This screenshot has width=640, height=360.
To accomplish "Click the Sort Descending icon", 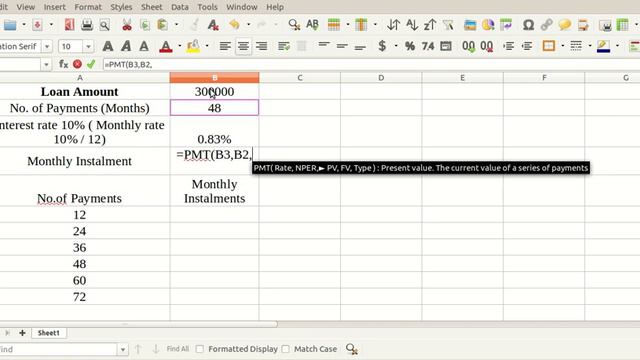I will (x=430, y=25).
